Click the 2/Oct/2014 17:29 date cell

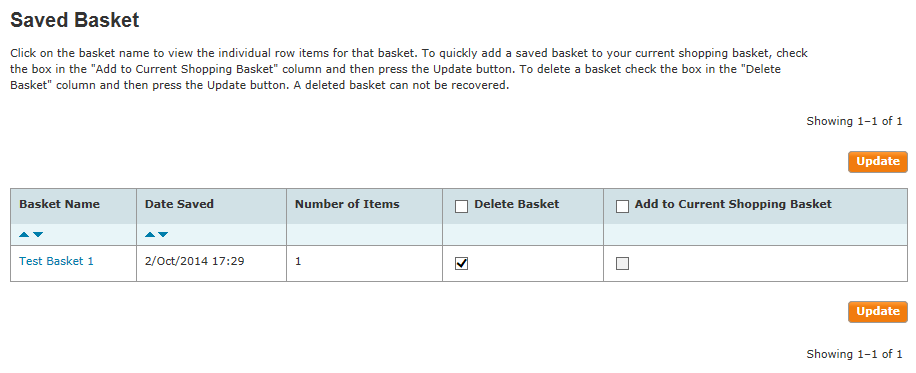[195, 261]
